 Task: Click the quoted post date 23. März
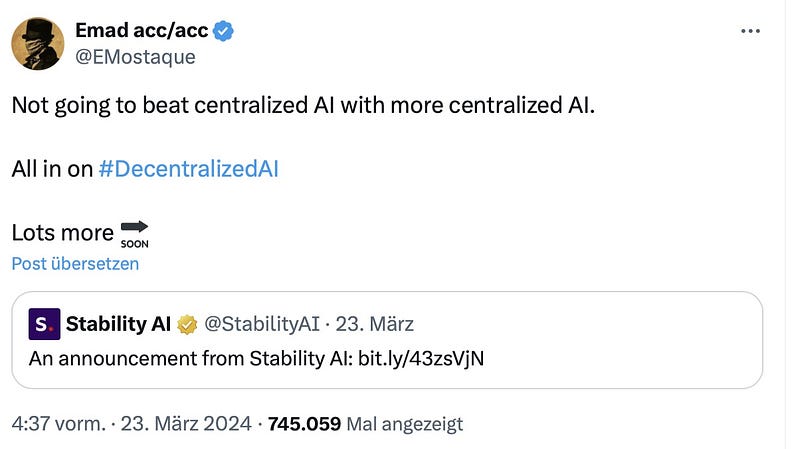click(x=374, y=324)
